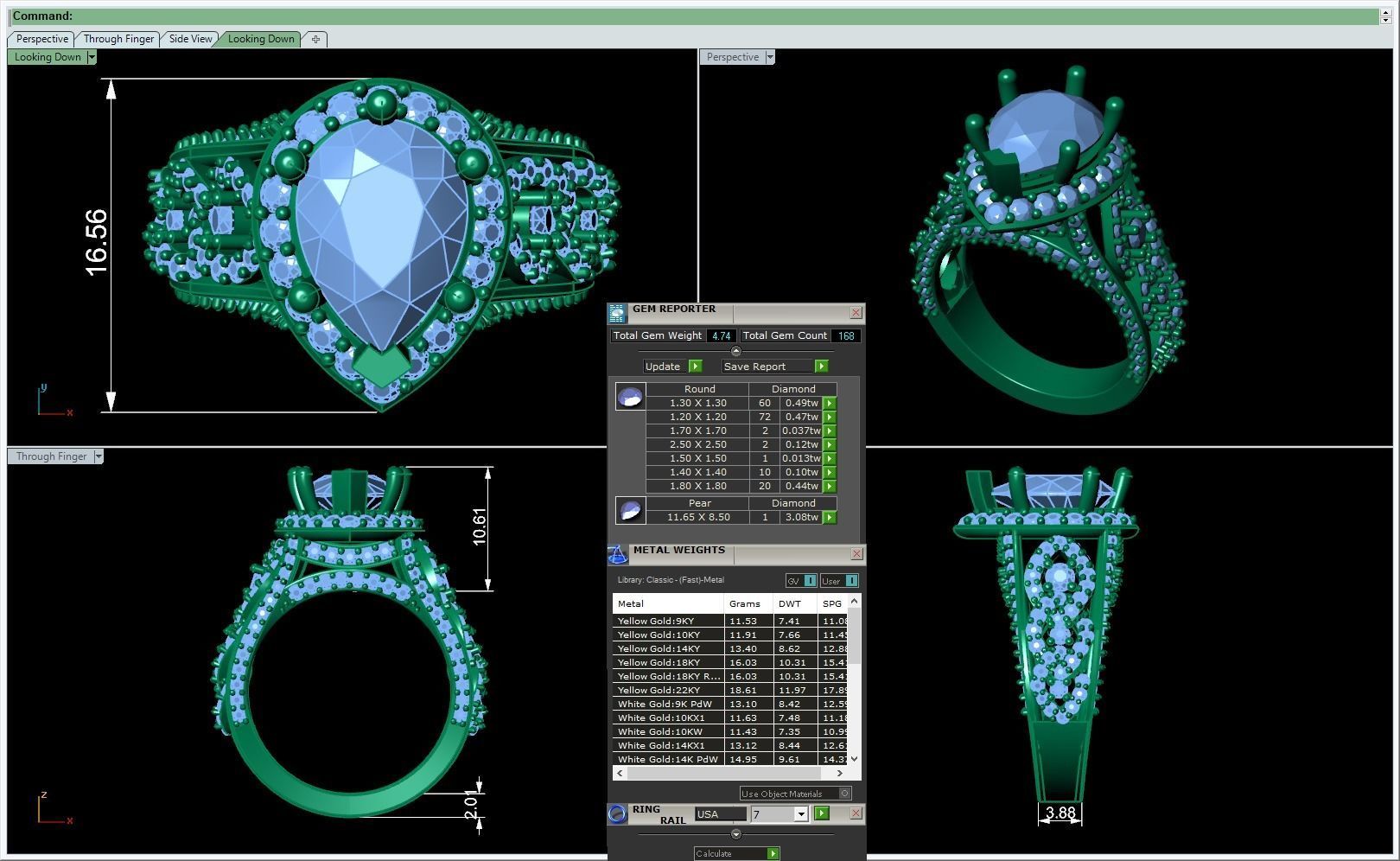Click green arrow for Pear 11.65 X 8.50 row
The image size is (1400, 861).
[830, 517]
